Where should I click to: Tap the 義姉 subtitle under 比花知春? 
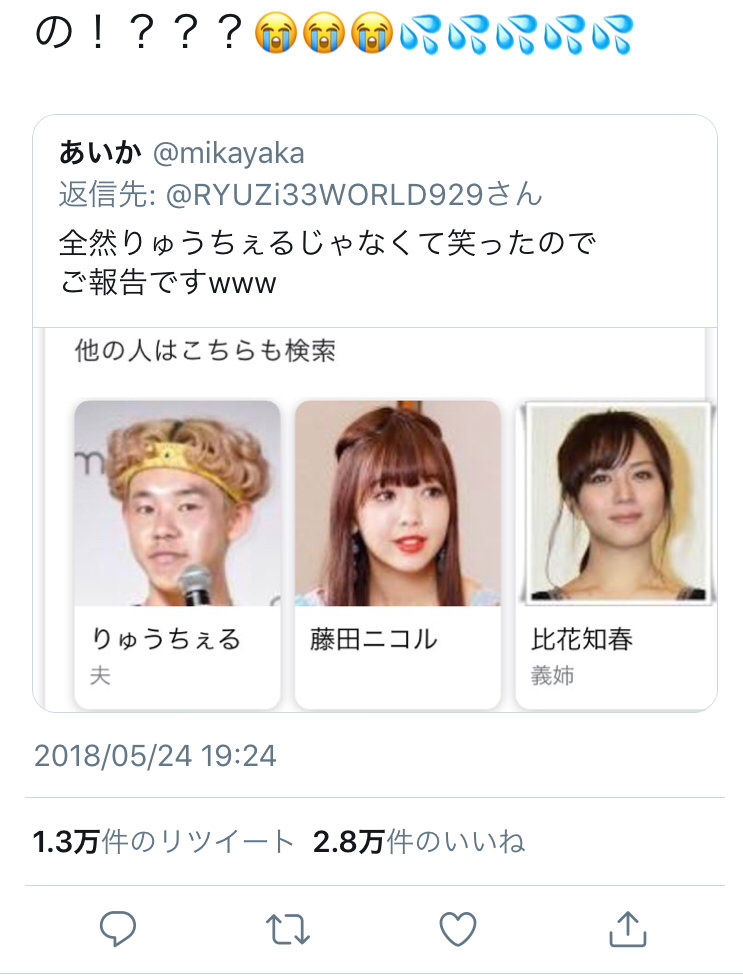click(552, 676)
